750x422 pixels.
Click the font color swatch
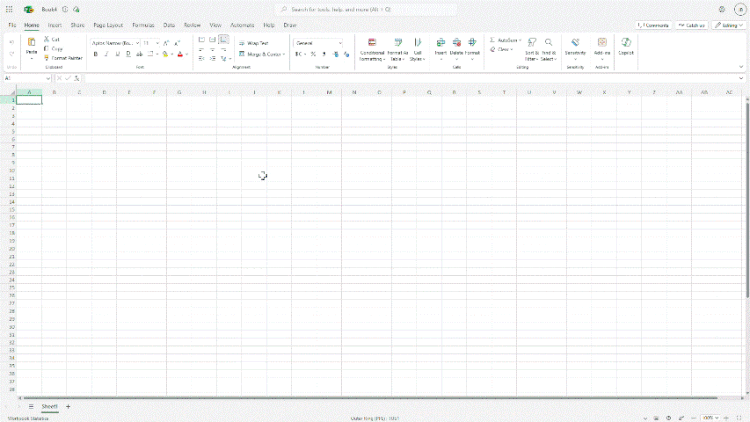(x=180, y=54)
